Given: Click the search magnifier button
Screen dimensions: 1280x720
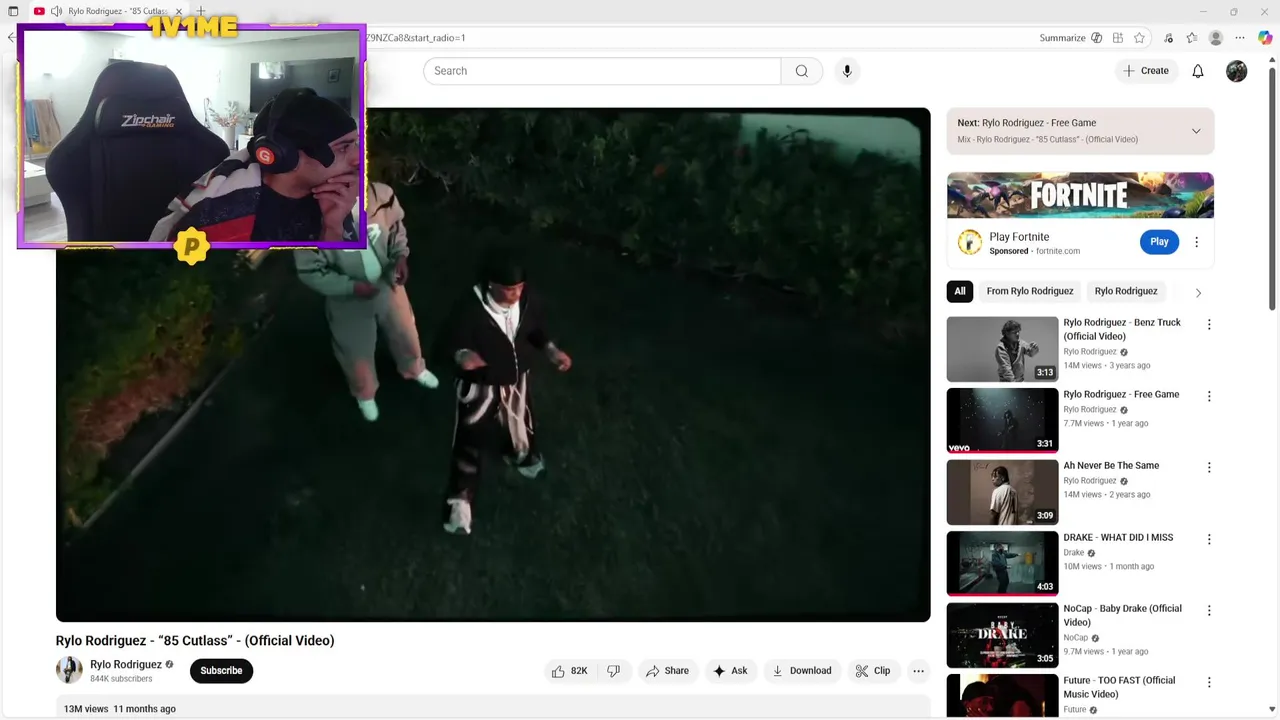Looking at the screenshot, I should 802,71.
